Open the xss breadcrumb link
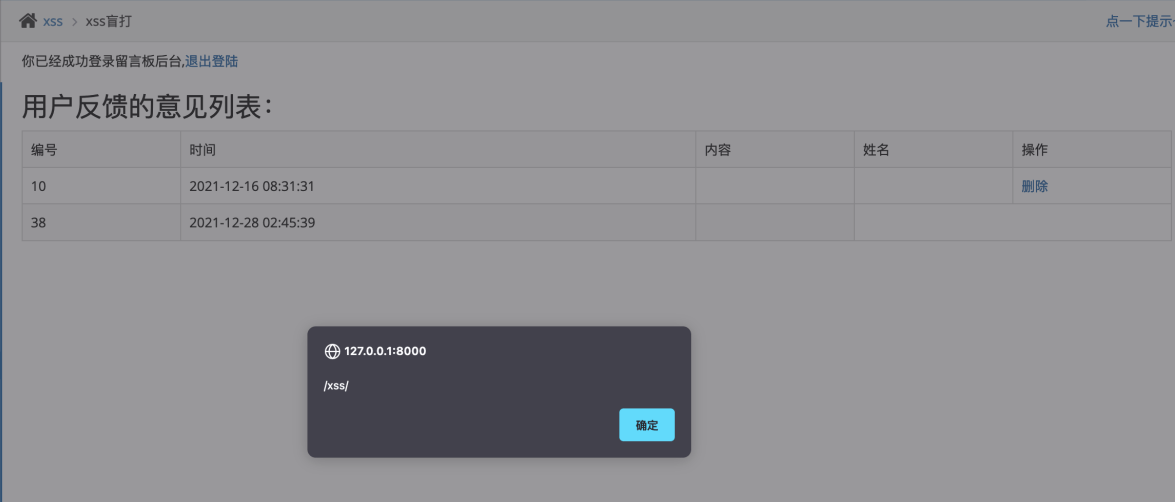 pyautogui.click(x=52, y=22)
